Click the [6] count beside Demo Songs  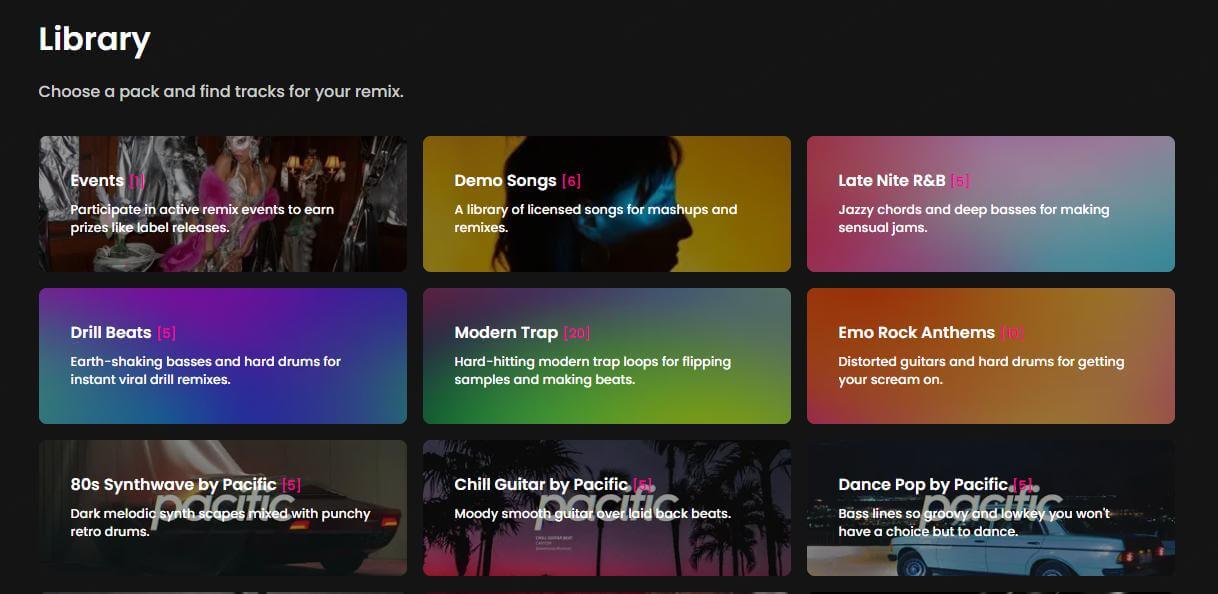coord(571,181)
